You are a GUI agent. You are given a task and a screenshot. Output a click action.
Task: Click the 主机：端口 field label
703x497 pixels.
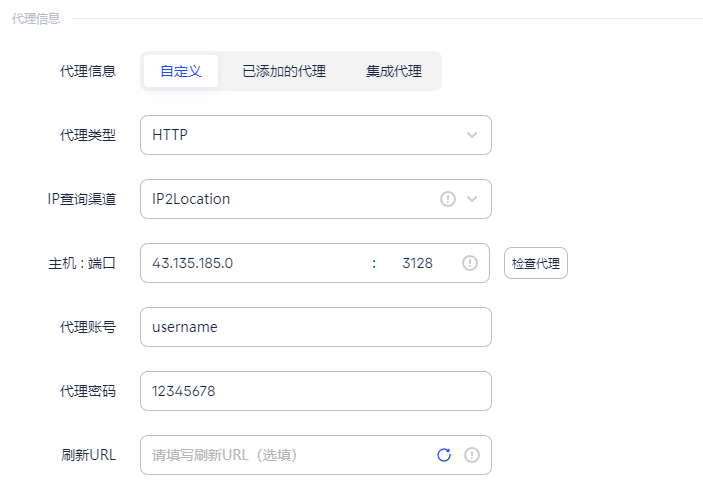coord(82,263)
